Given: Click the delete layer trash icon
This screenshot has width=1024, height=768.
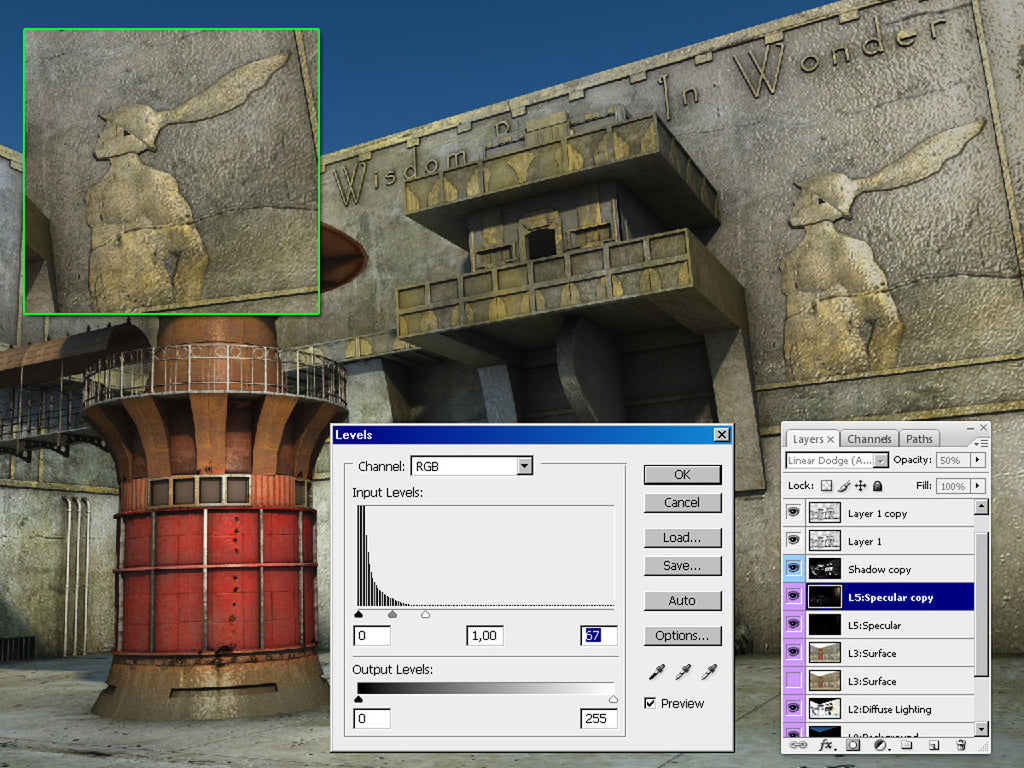Looking at the screenshot, I should pos(960,745).
